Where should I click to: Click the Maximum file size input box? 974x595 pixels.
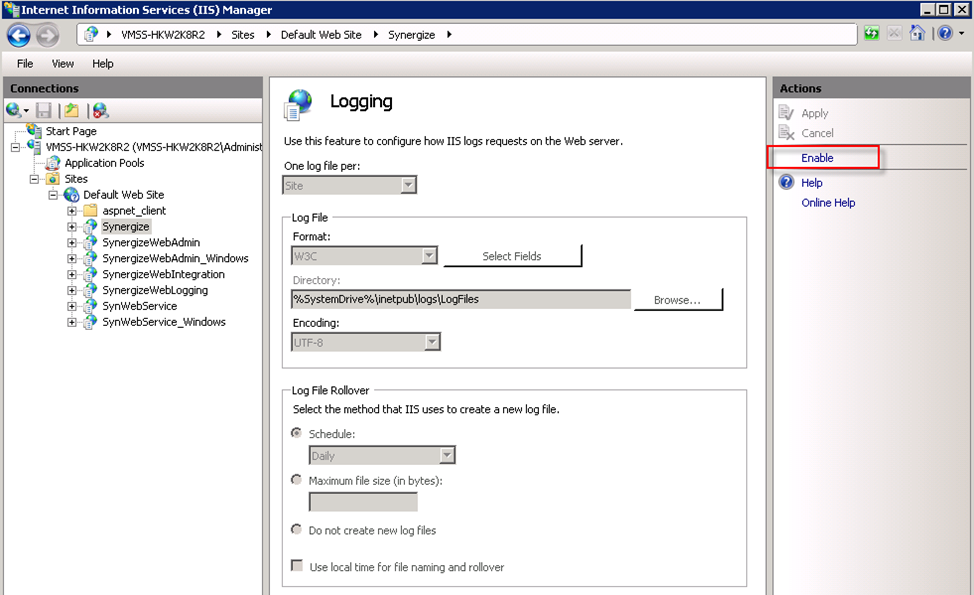point(363,502)
